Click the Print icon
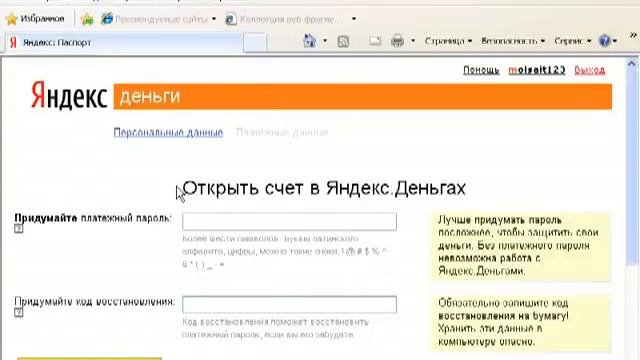 coord(397,41)
